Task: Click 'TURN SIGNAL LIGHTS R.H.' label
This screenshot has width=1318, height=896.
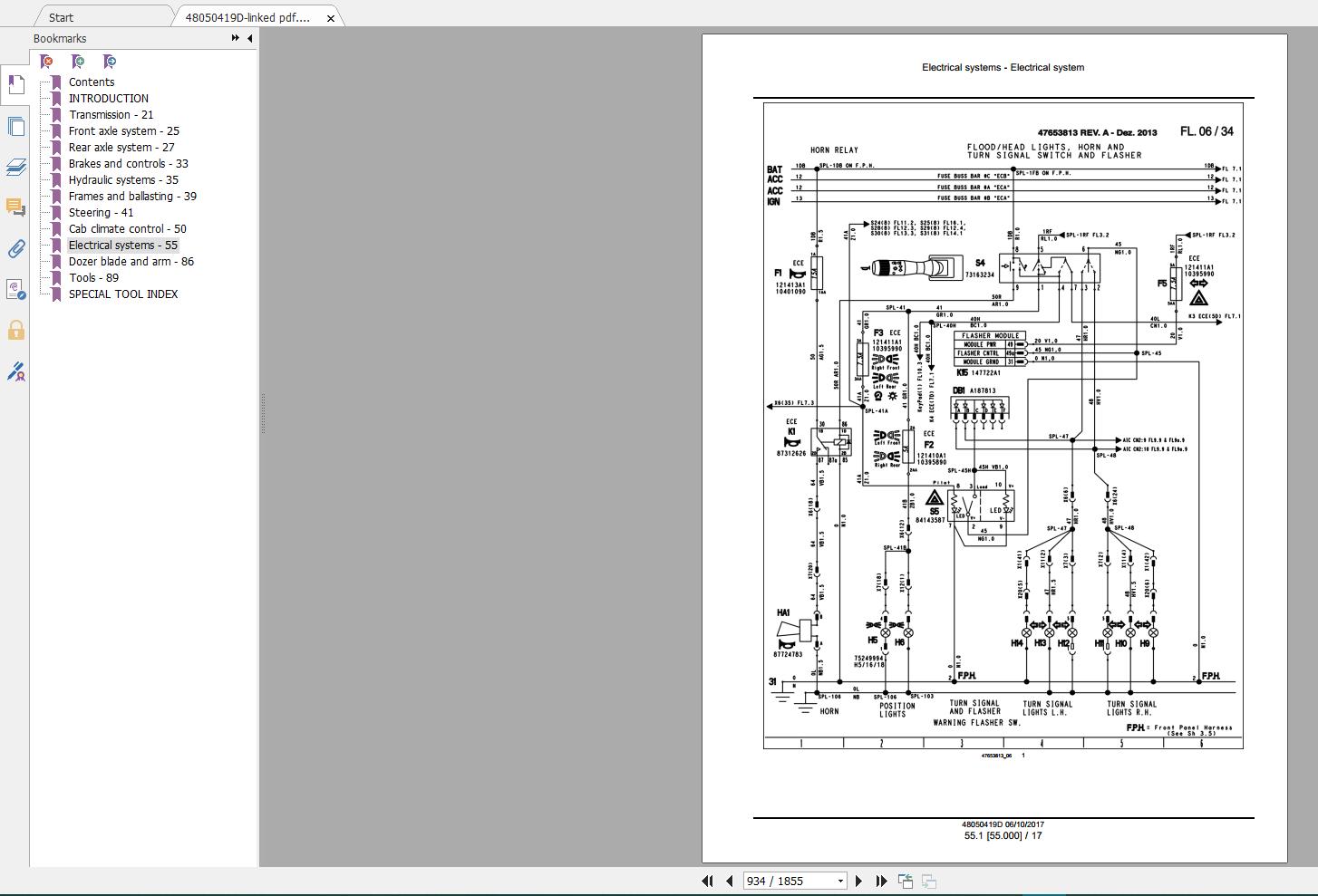Action: pyautogui.click(x=1131, y=708)
